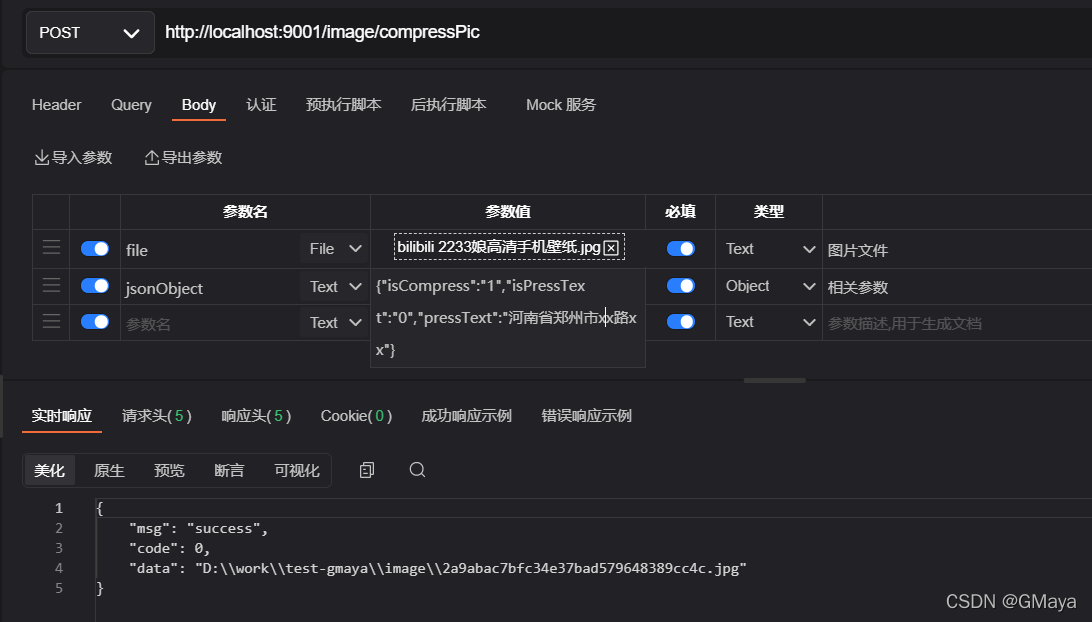This screenshot has height=622, width=1092.
Task: Click the jsonObject parameter name field
Action: tap(211, 288)
